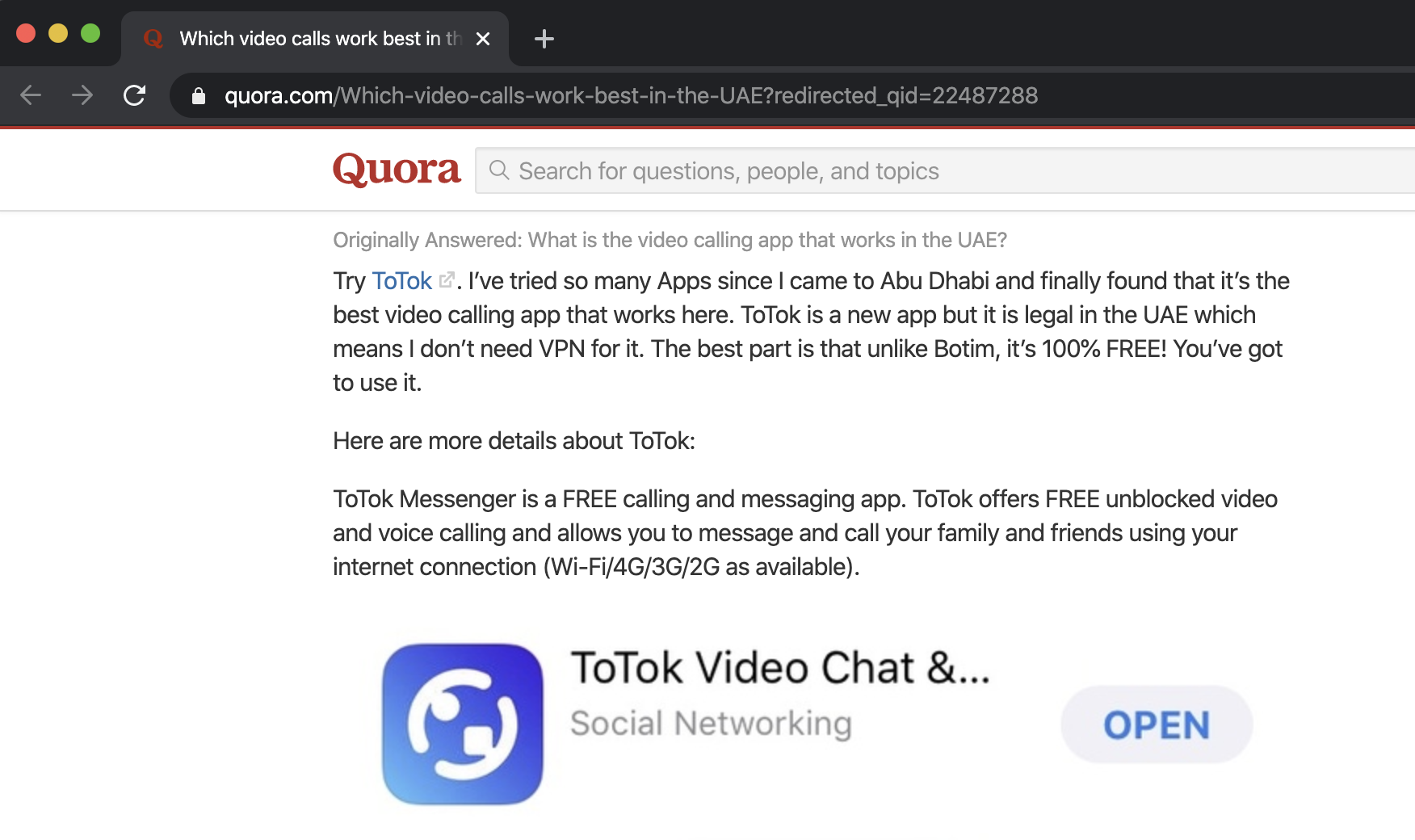Maximize the window with green button
This screenshot has height=840, width=1415.
90,33
